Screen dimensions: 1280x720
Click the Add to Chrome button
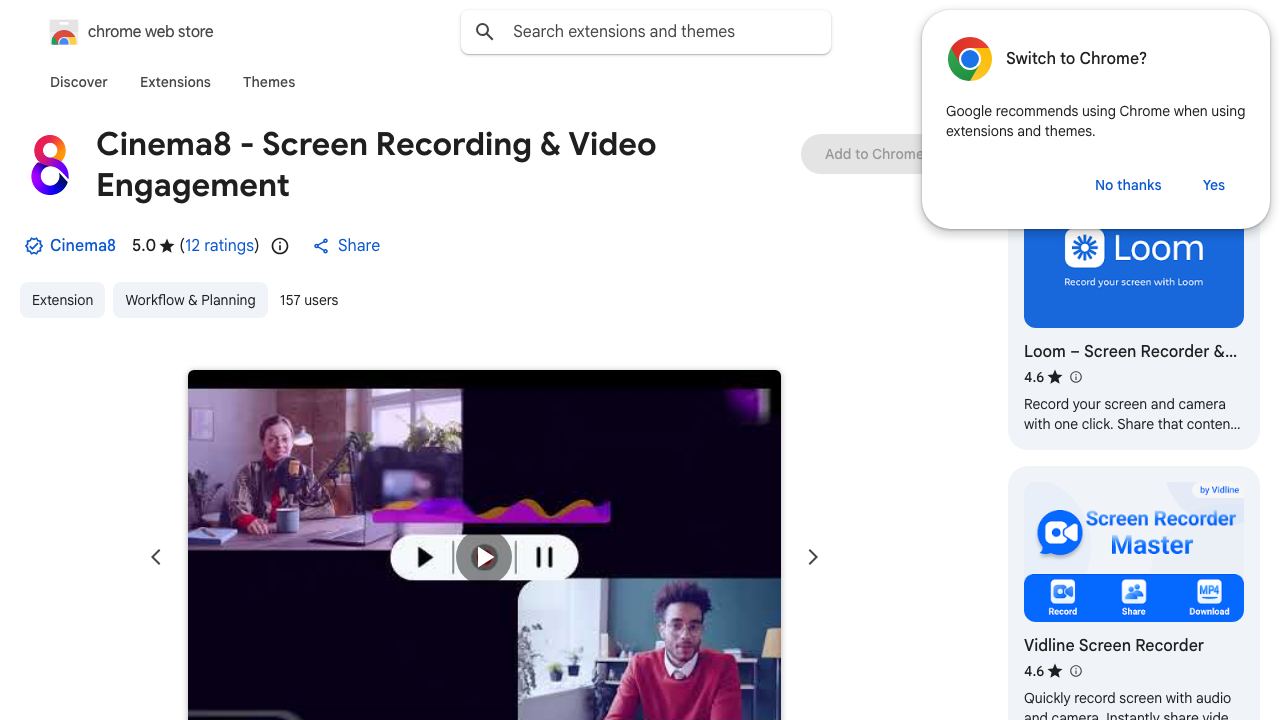click(862, 154)
